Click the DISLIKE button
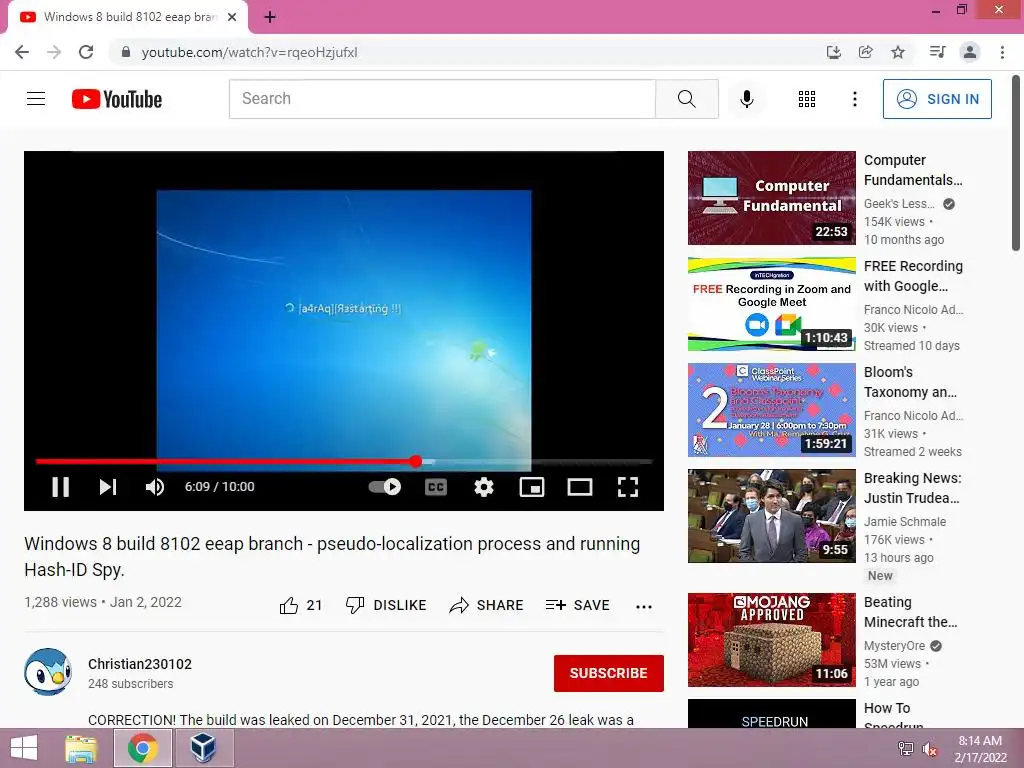The height and width of the screenshot is (768, 1024). [x=386, y=605]
